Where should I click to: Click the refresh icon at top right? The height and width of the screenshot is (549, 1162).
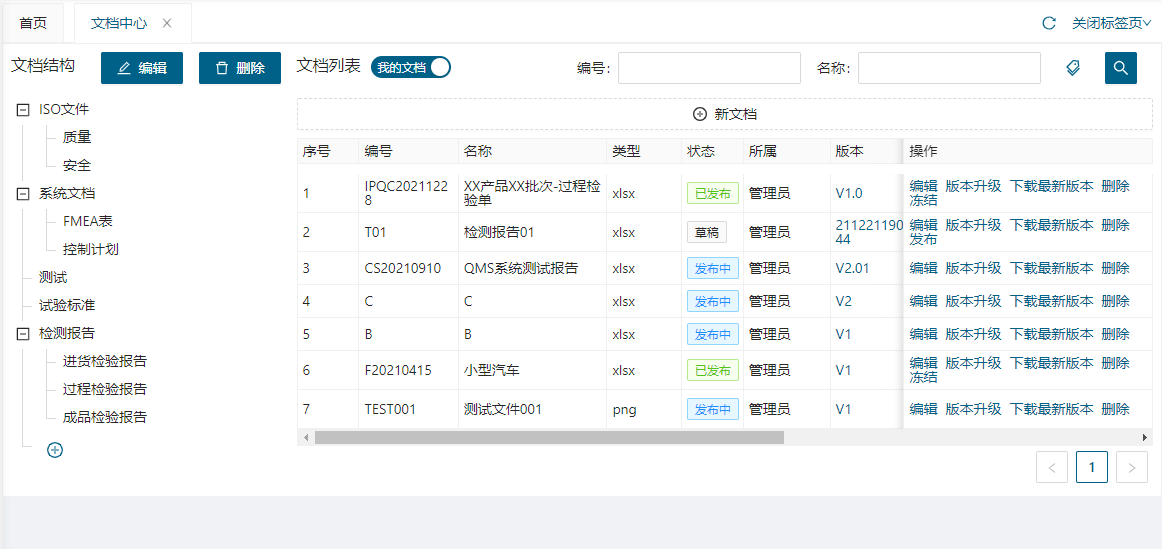coord(1049,23)
